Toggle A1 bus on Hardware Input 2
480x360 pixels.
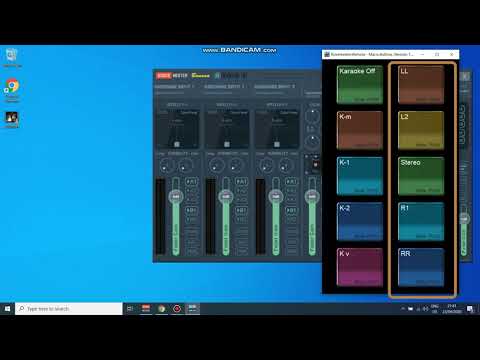point(241,182)
